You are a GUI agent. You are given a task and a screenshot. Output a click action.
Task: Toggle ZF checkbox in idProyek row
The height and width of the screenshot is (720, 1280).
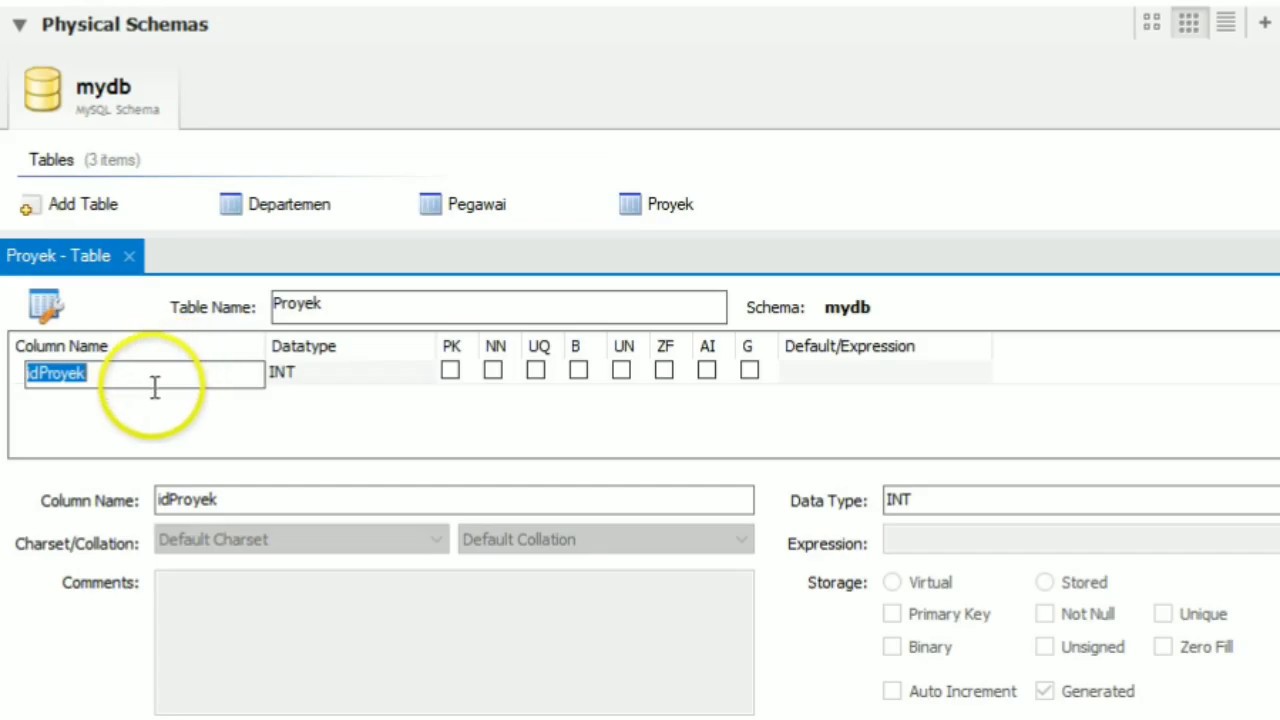pyautogui.click(x=664, y=371)
